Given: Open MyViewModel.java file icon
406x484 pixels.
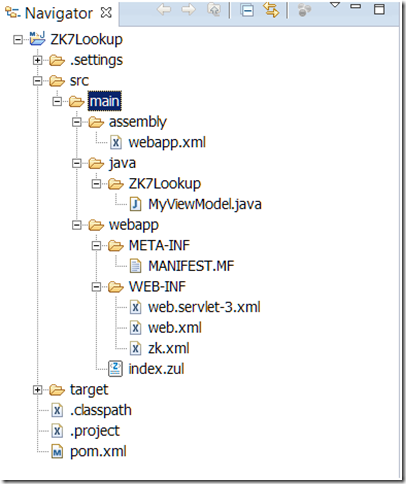Looking at the screenshot, I should tap(135, 204).
